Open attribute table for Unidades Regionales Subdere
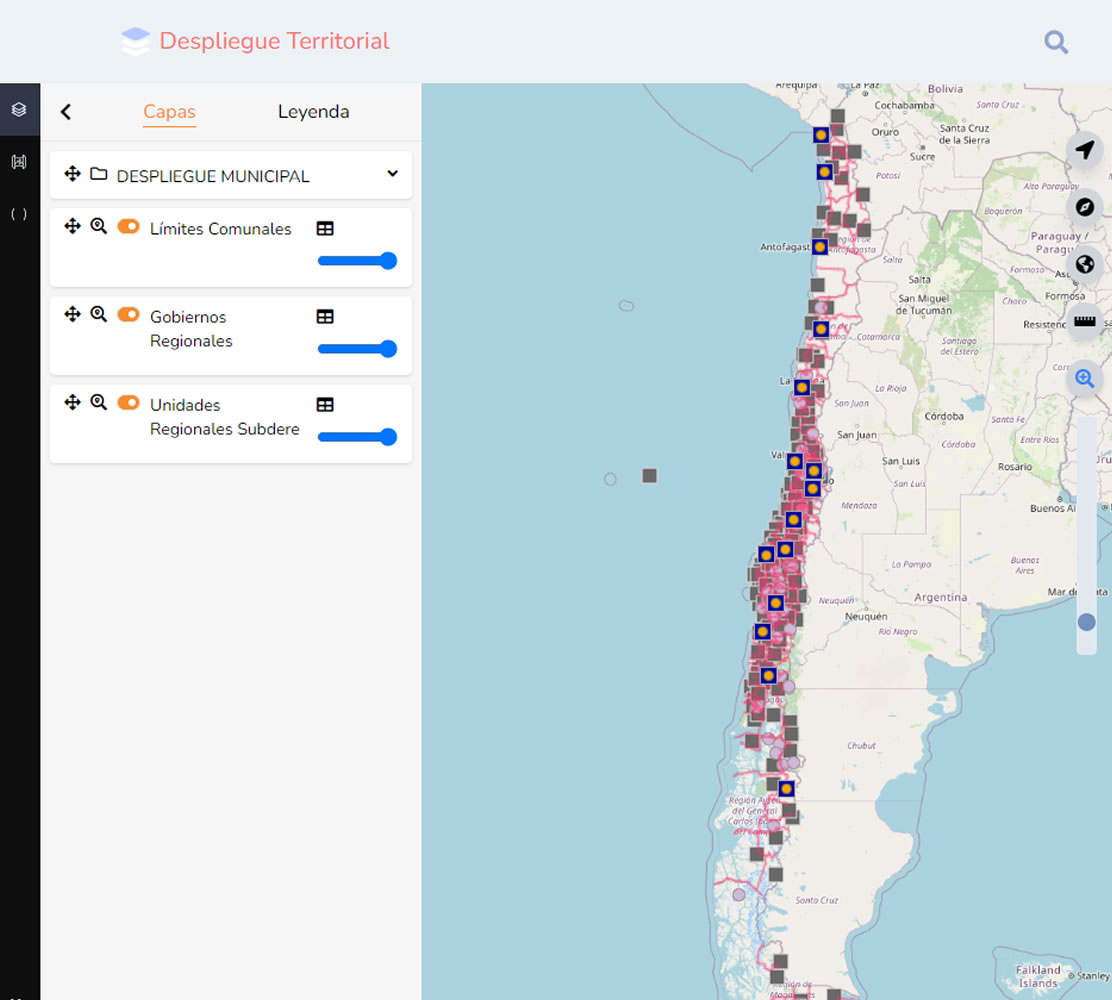 coord(325,405)
